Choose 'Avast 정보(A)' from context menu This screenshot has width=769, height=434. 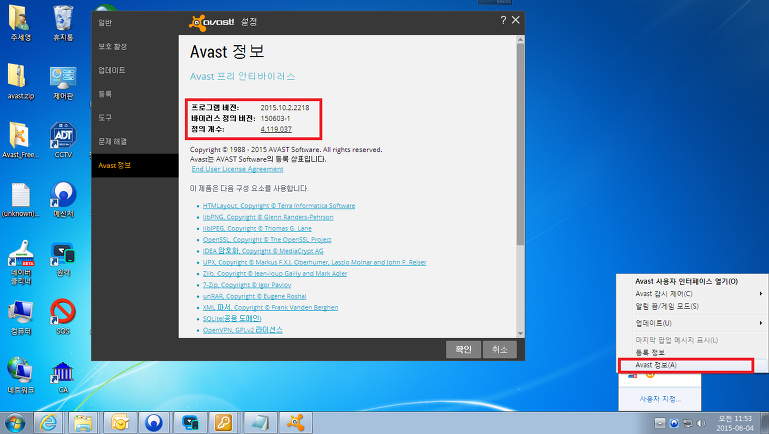point(692,365)
